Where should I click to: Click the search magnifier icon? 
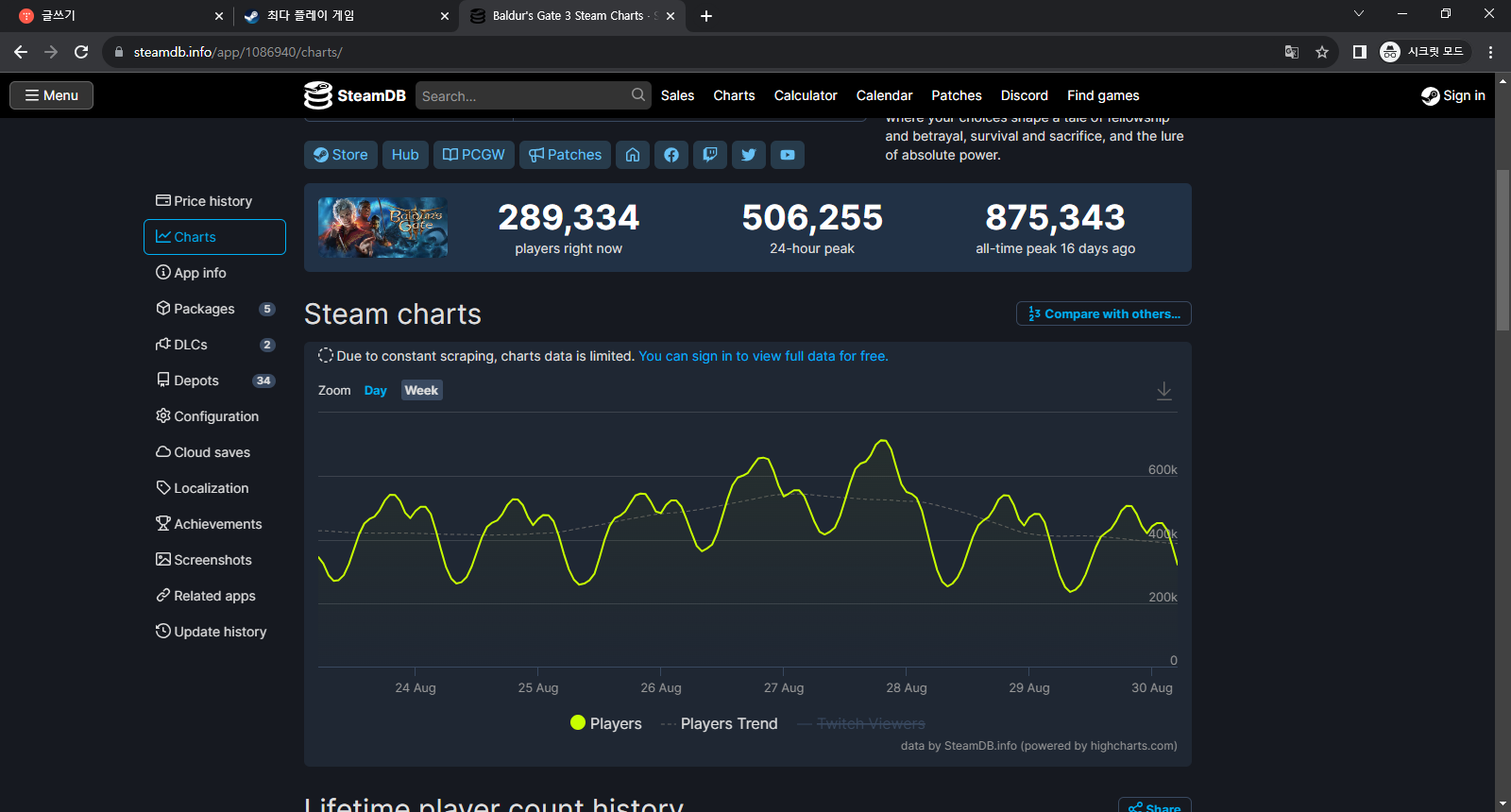pos(638,95)
